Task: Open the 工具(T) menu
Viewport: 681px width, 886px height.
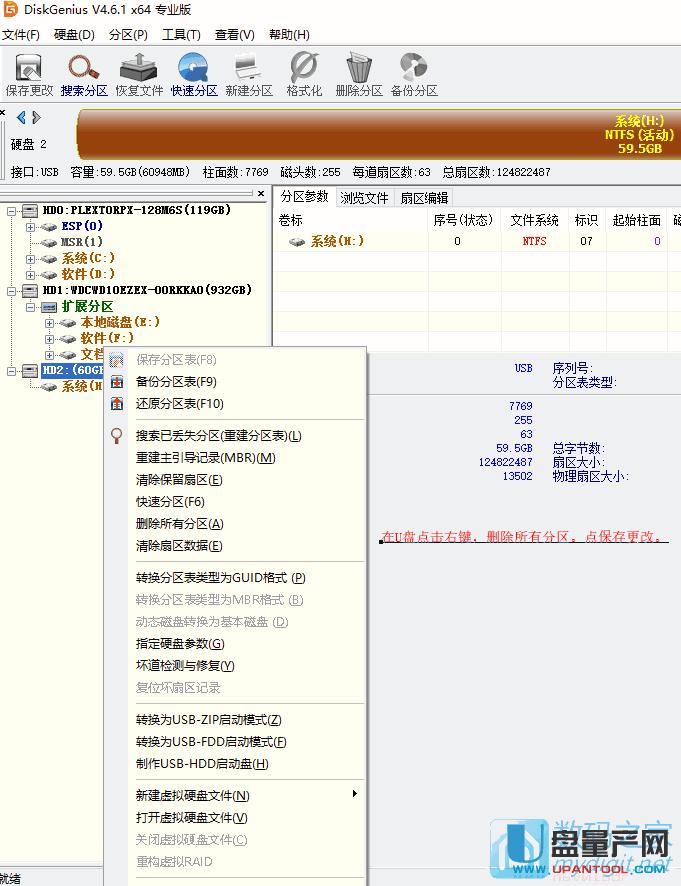Action: coord(181,35)
